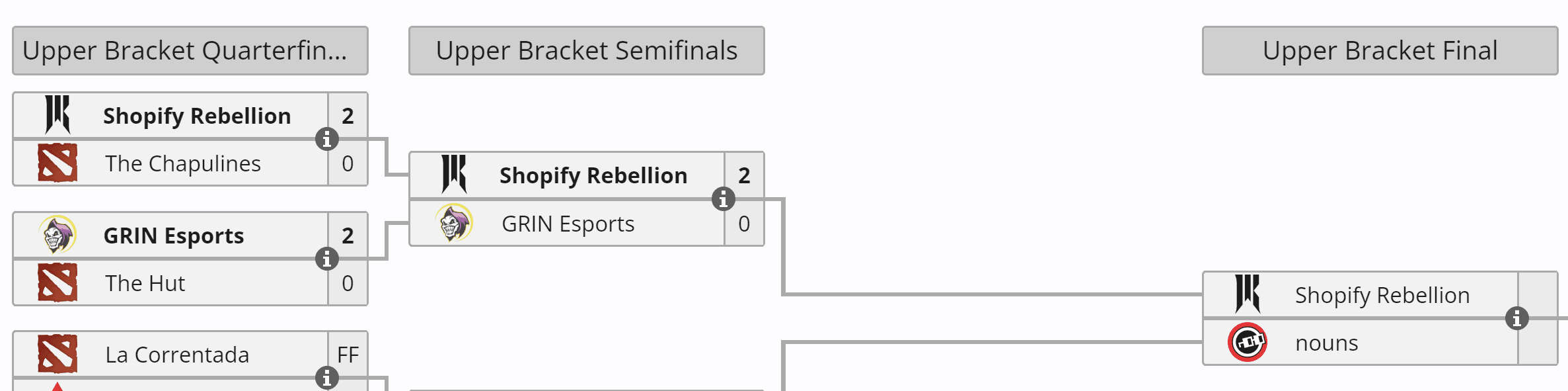Show semifinal match details popup icon
Screen dimensions: 1568x391
[x=724, y=199]
